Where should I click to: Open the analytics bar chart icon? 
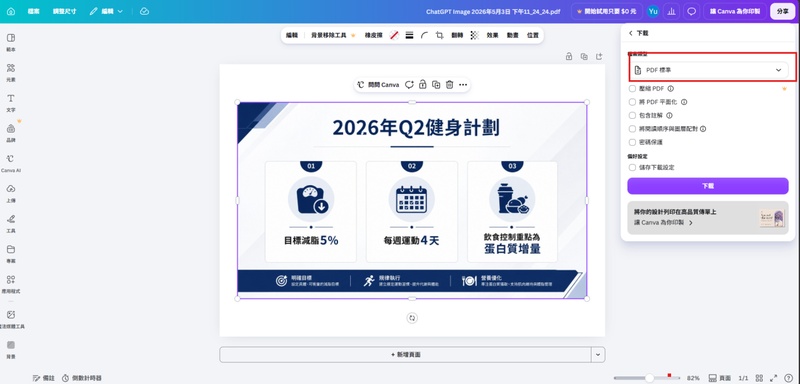[x=671, y=11]
